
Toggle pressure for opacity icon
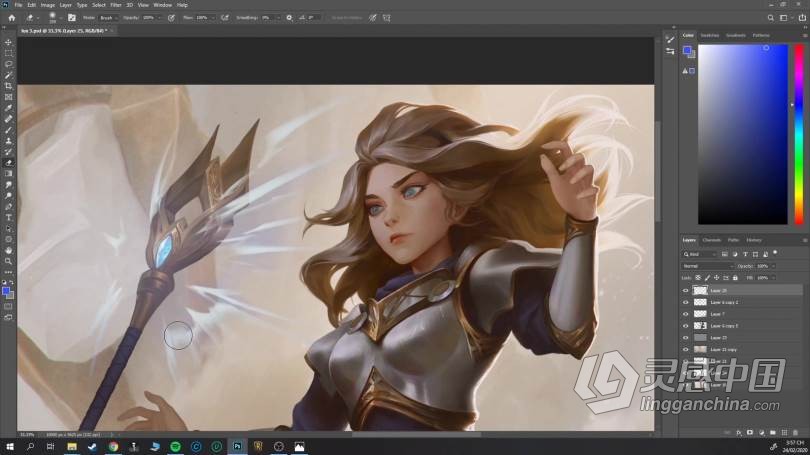click(x=172, y=18)
